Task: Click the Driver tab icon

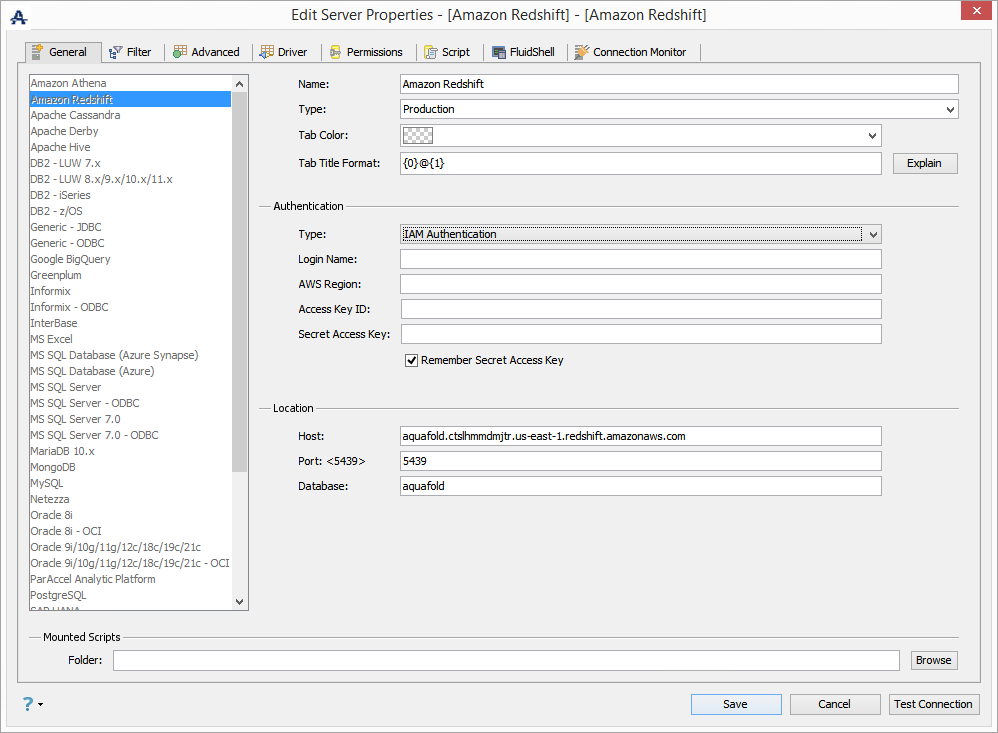Action: pyautogui.click(x=267, y=52)
